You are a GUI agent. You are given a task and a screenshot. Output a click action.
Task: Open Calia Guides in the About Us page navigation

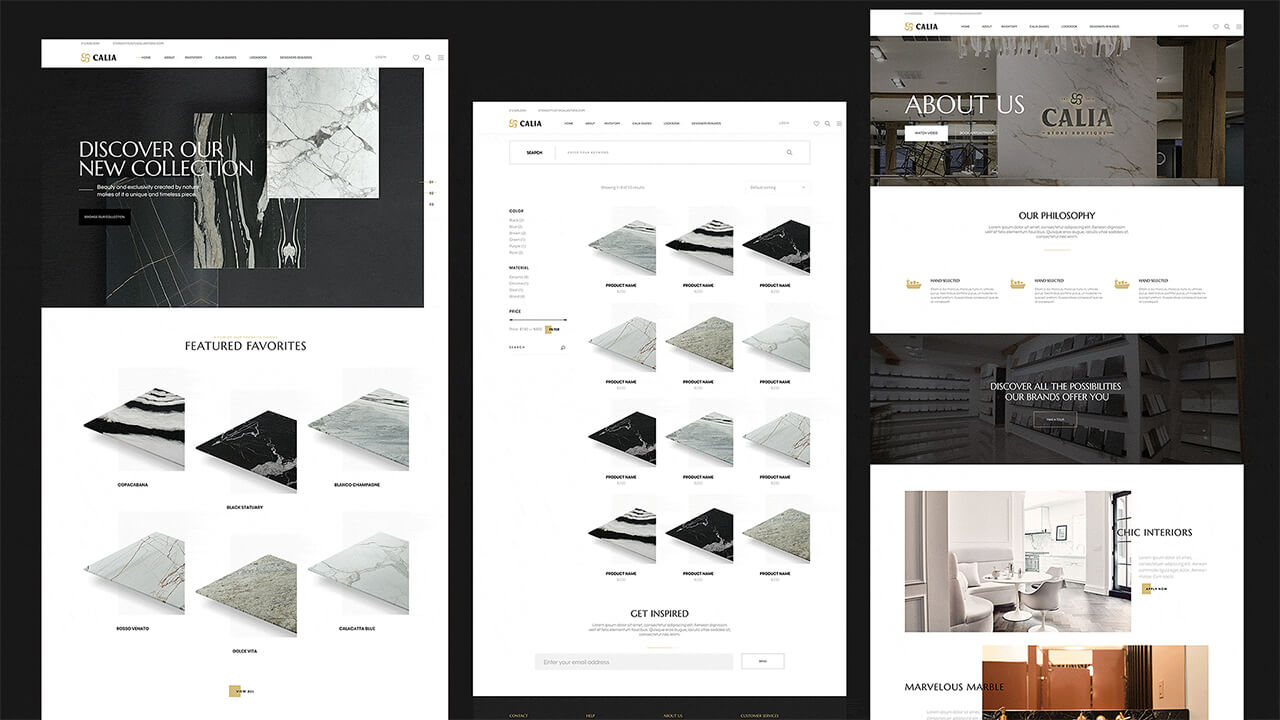(x=1040, y=26)
